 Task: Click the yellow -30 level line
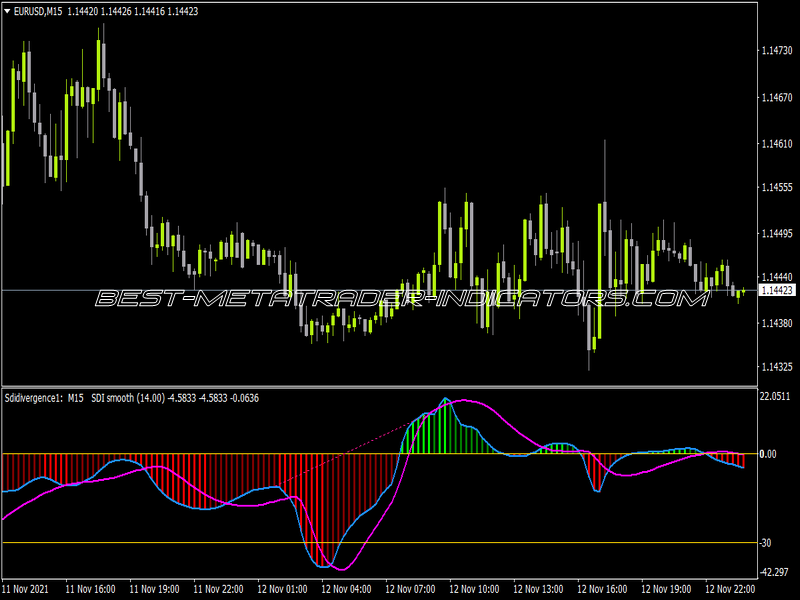click(380, 542)
